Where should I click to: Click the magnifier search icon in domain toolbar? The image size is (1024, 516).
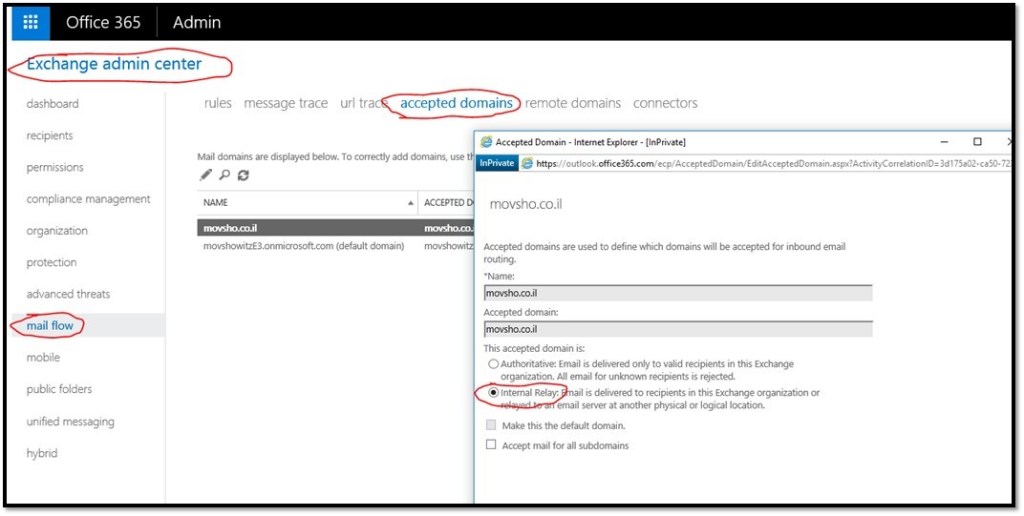click(x=224, y=174)
